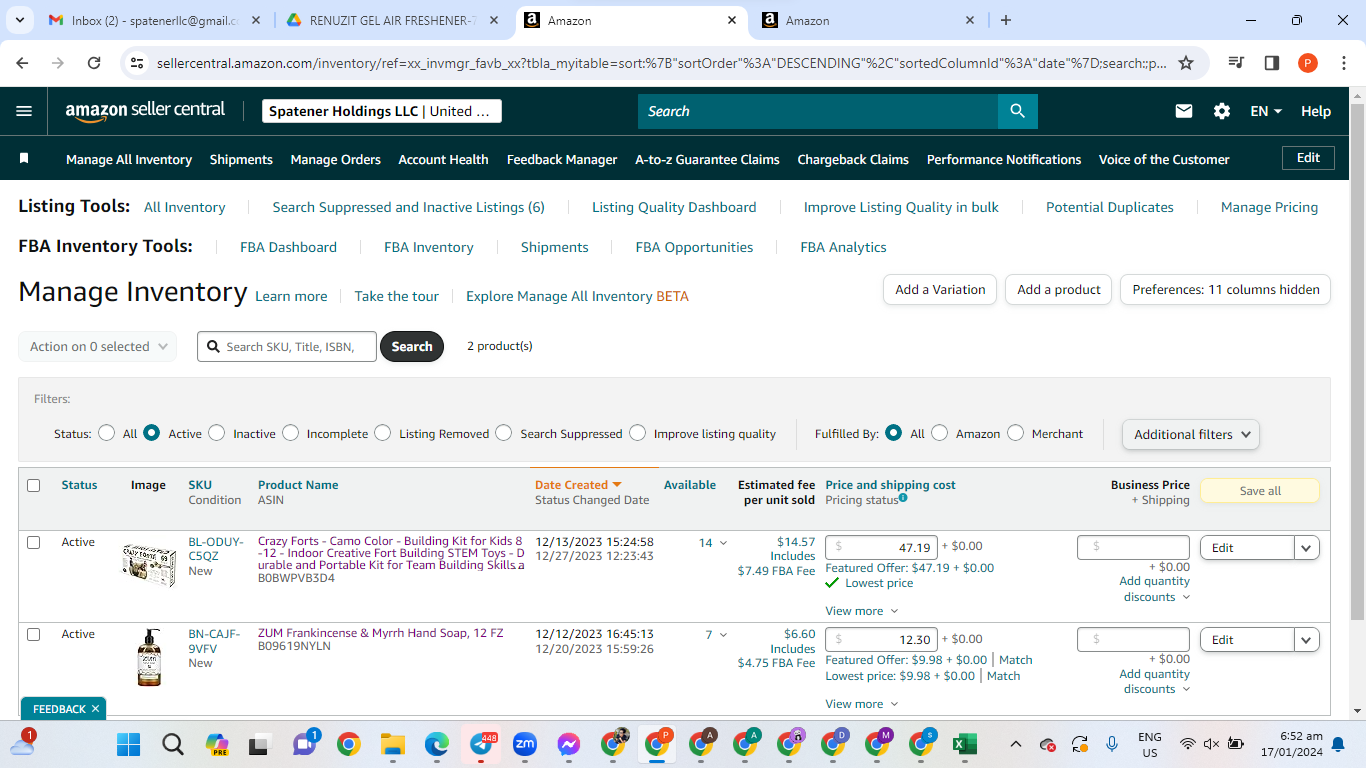Select the Search Suppressed status filter
This screenshot has height=768, width=1366.
504,433
